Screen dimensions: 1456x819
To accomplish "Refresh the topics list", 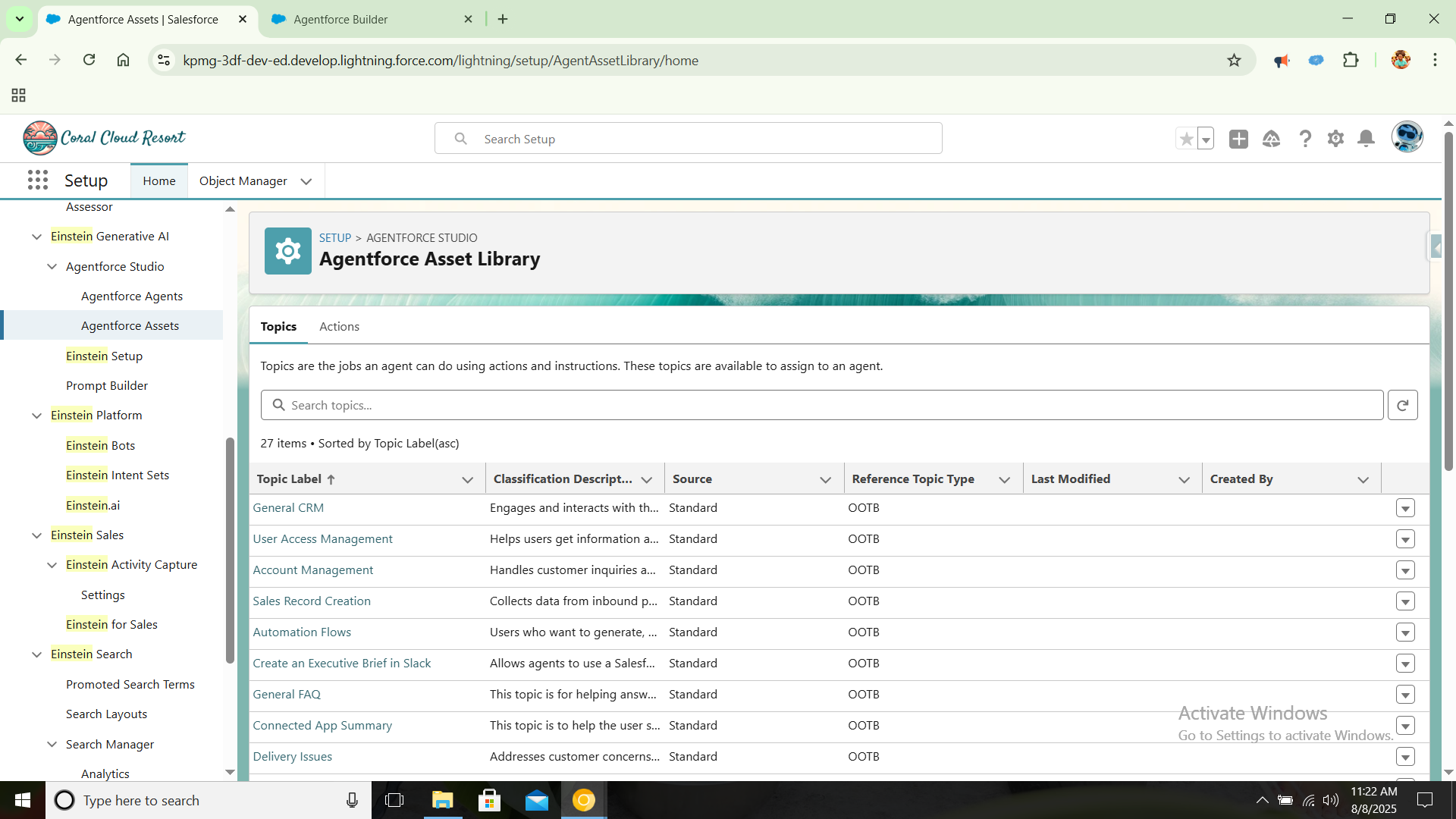I will tap(1402, 405).
